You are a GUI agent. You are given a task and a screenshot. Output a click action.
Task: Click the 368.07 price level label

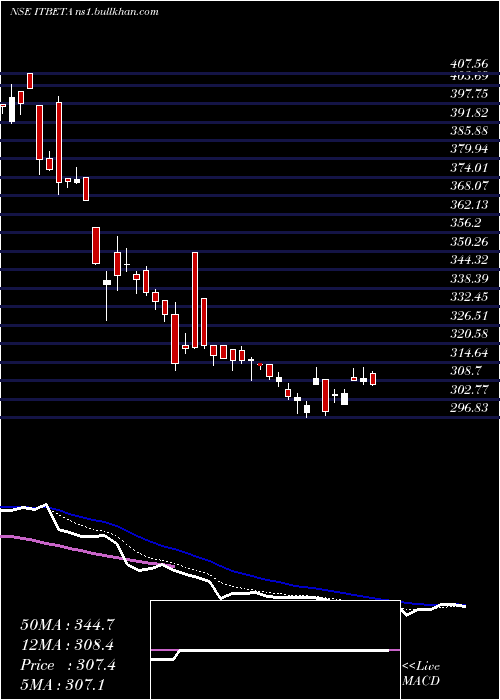click(x=469, y=184)
